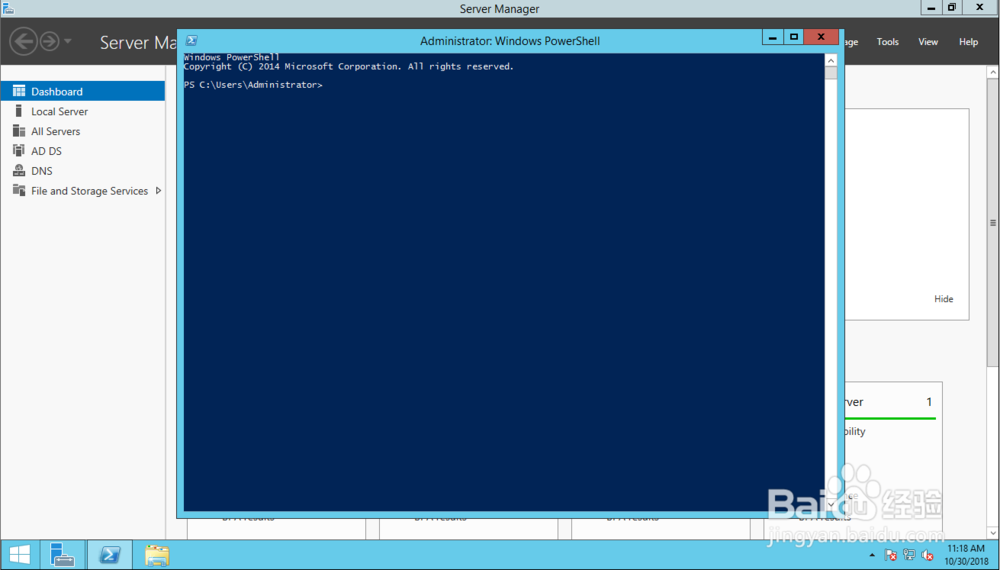
Task: Hide the welcome tile via Hide link
Action: pyautogui.click(x=944, y=299)
